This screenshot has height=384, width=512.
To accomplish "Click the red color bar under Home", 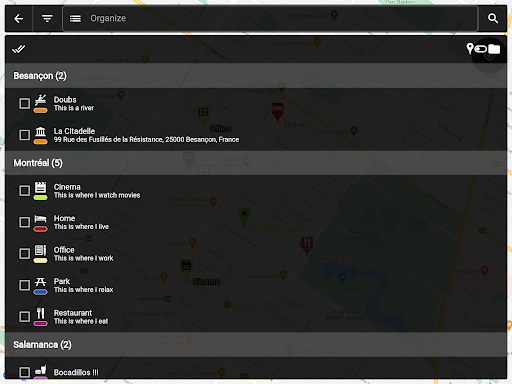I will click(41, 229).
